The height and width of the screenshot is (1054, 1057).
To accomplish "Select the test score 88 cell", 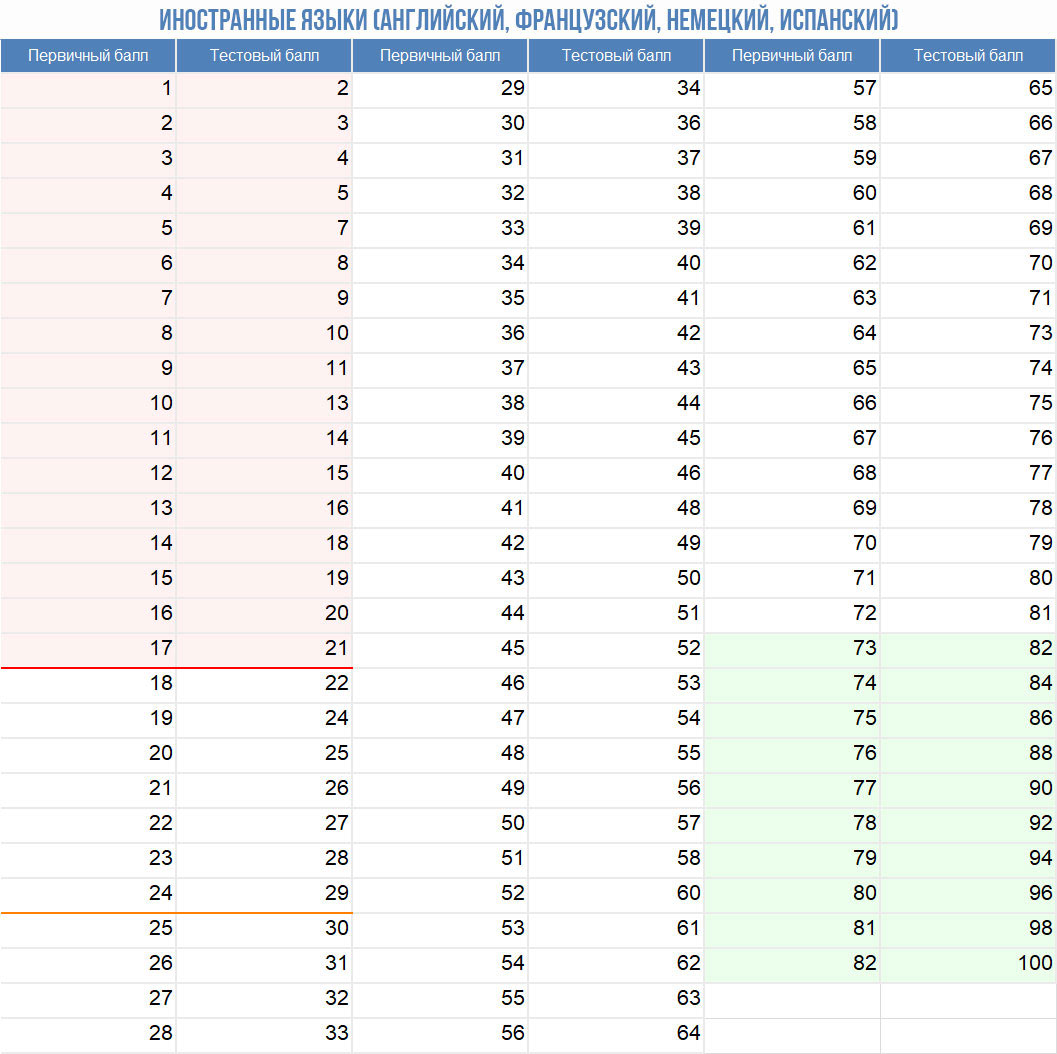I will click(968, 753).
